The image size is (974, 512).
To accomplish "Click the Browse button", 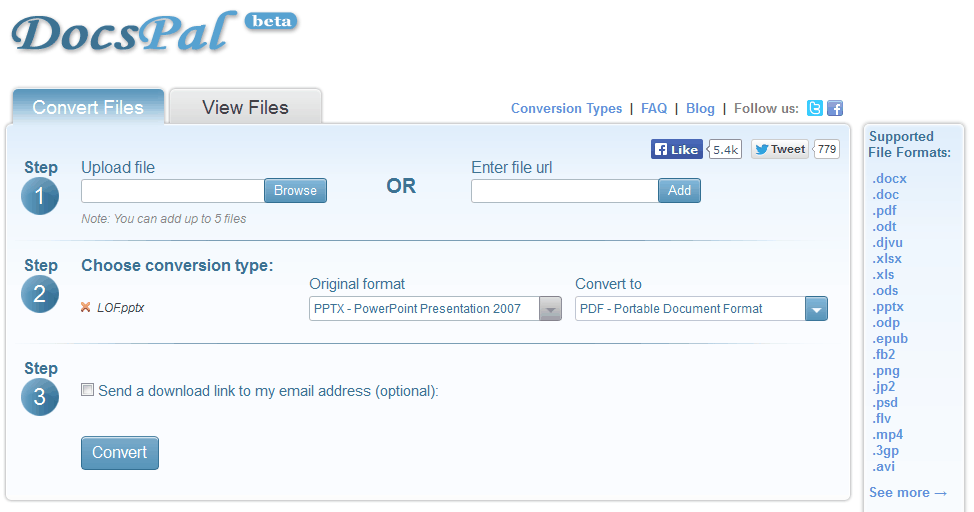I will coord(296,191).
